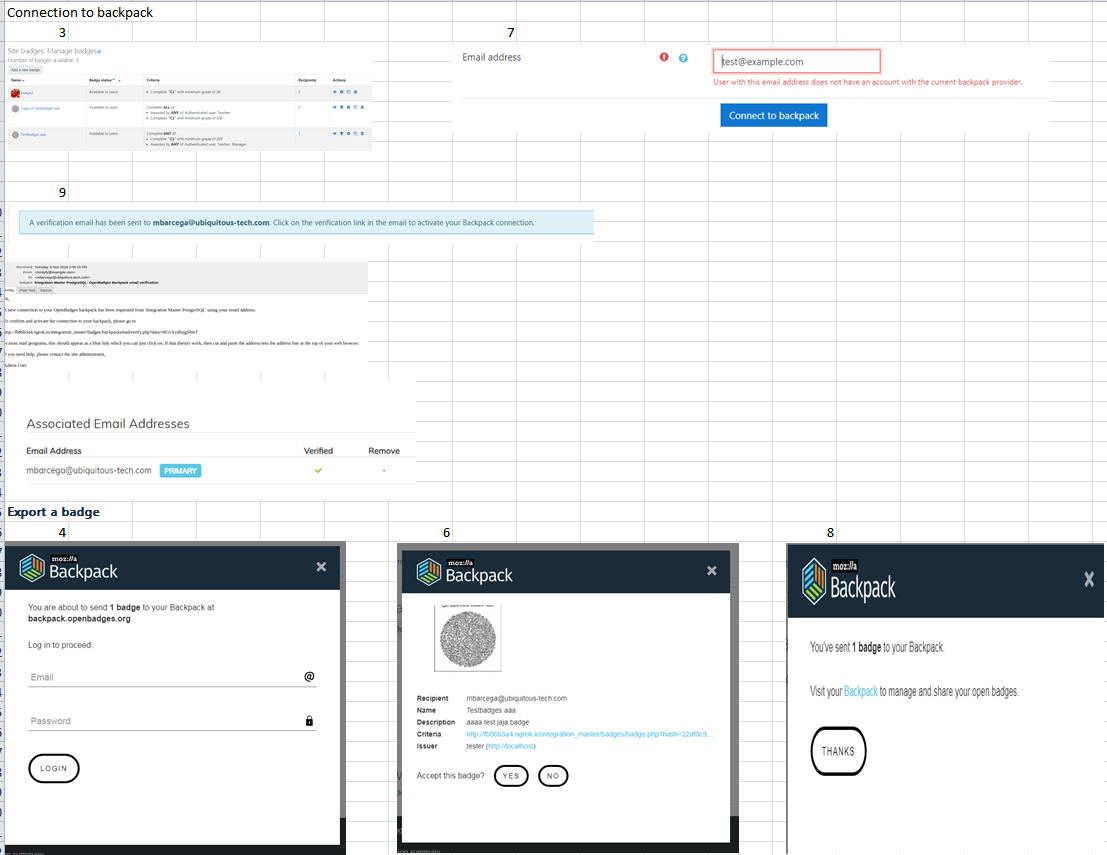Click Backpack logo in accept-badge dialog
1107x855 pixels.
(x=464, y=572)
